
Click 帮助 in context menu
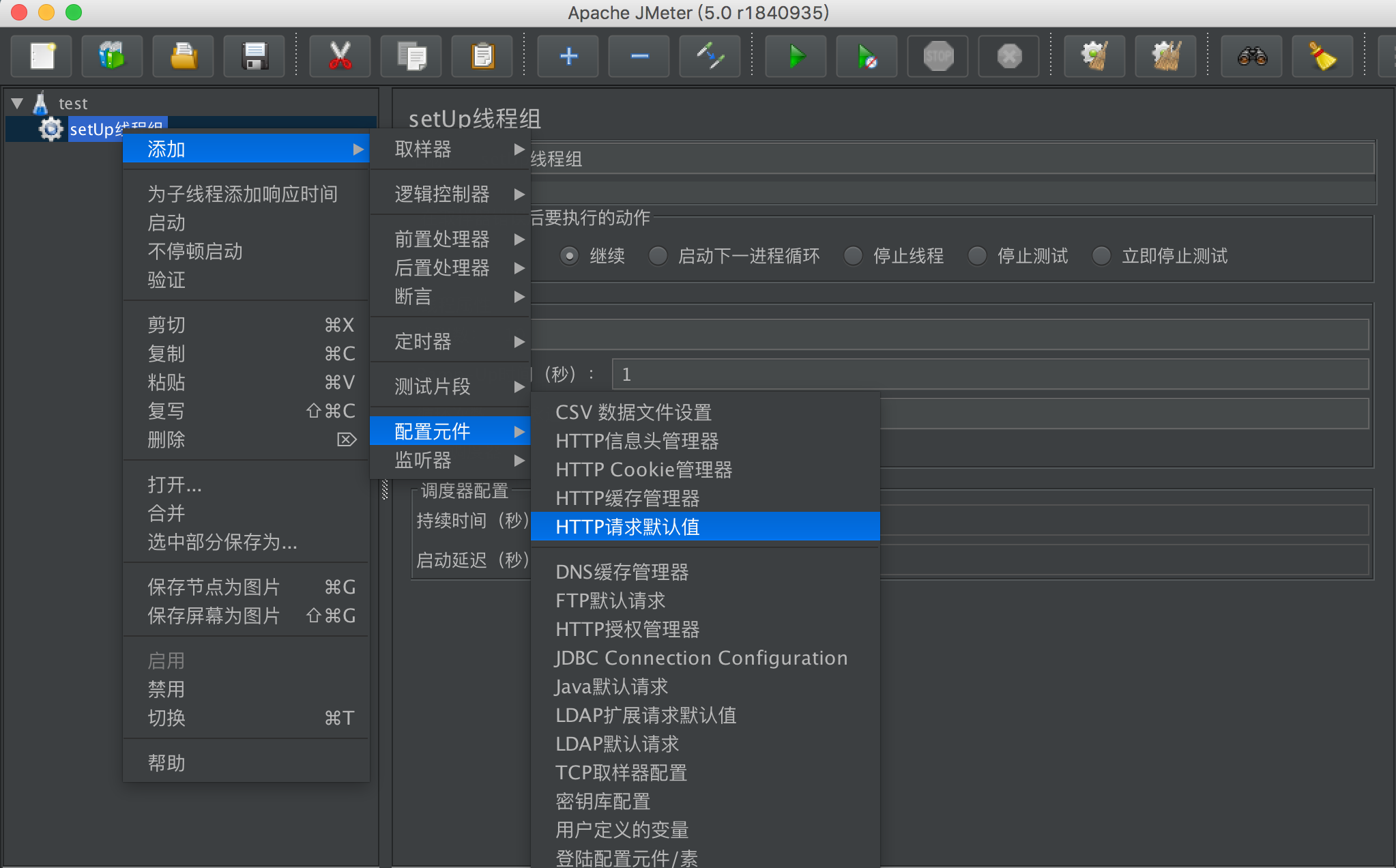point(246,763)
